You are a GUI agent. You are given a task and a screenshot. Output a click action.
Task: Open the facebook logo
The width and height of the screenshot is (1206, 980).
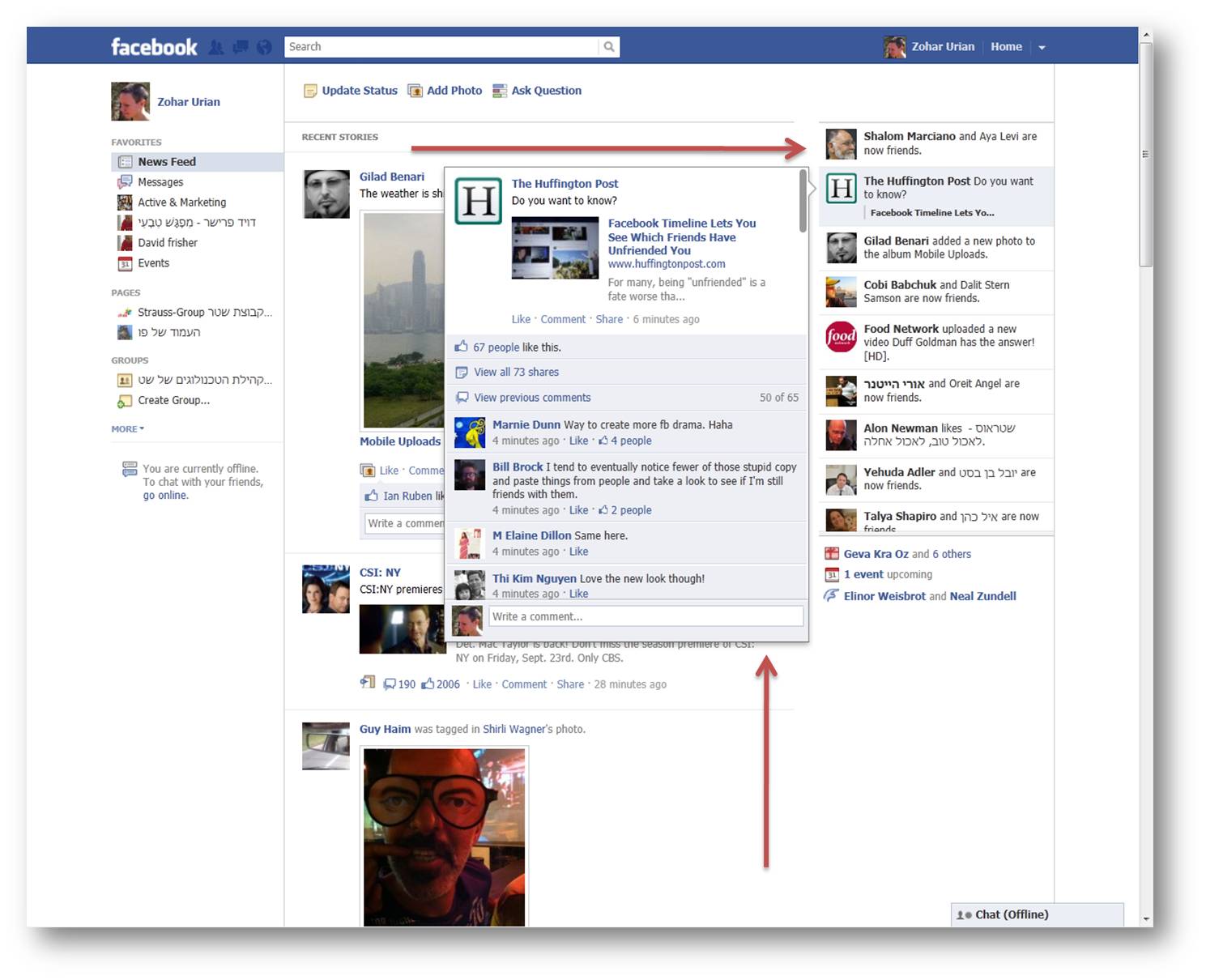point(154,47)
